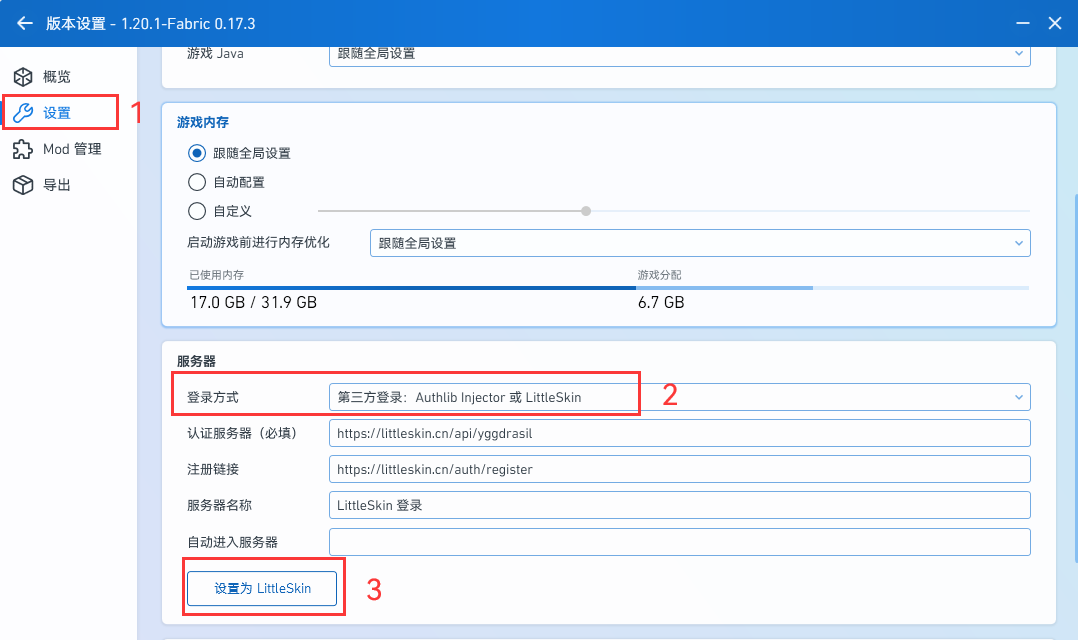
Task: Select 自定义 memory radio button
Action: point(197,211)
